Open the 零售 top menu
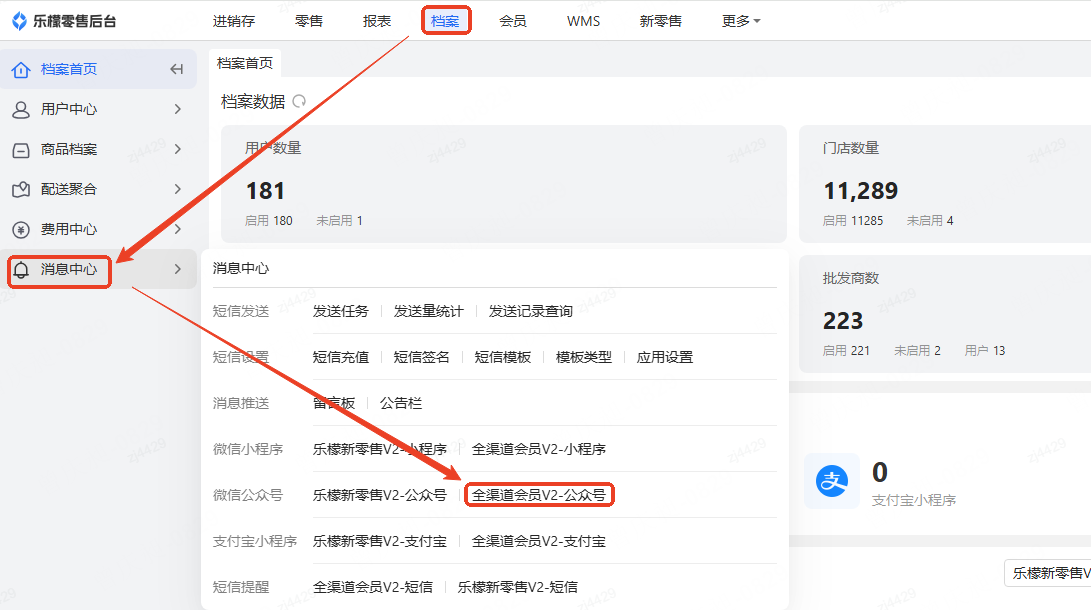1091x610 pixels. pyautogui.click(x=309, y=21)
